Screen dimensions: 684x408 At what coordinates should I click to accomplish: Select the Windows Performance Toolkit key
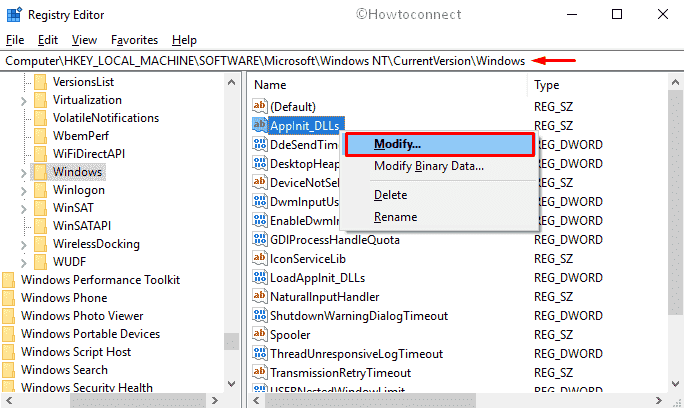(x=100, y=280)
